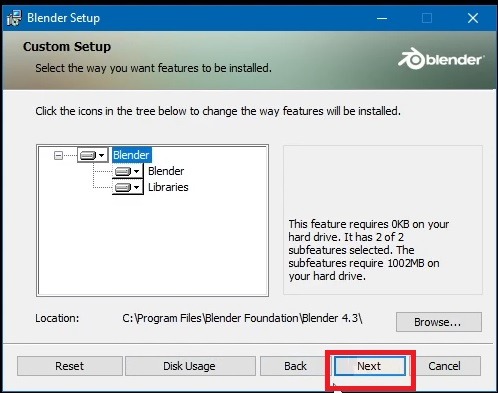Cancel the Blender installation
Viewport: 498px width, 393px height.
pyautogui.click(x=444, y=366)
